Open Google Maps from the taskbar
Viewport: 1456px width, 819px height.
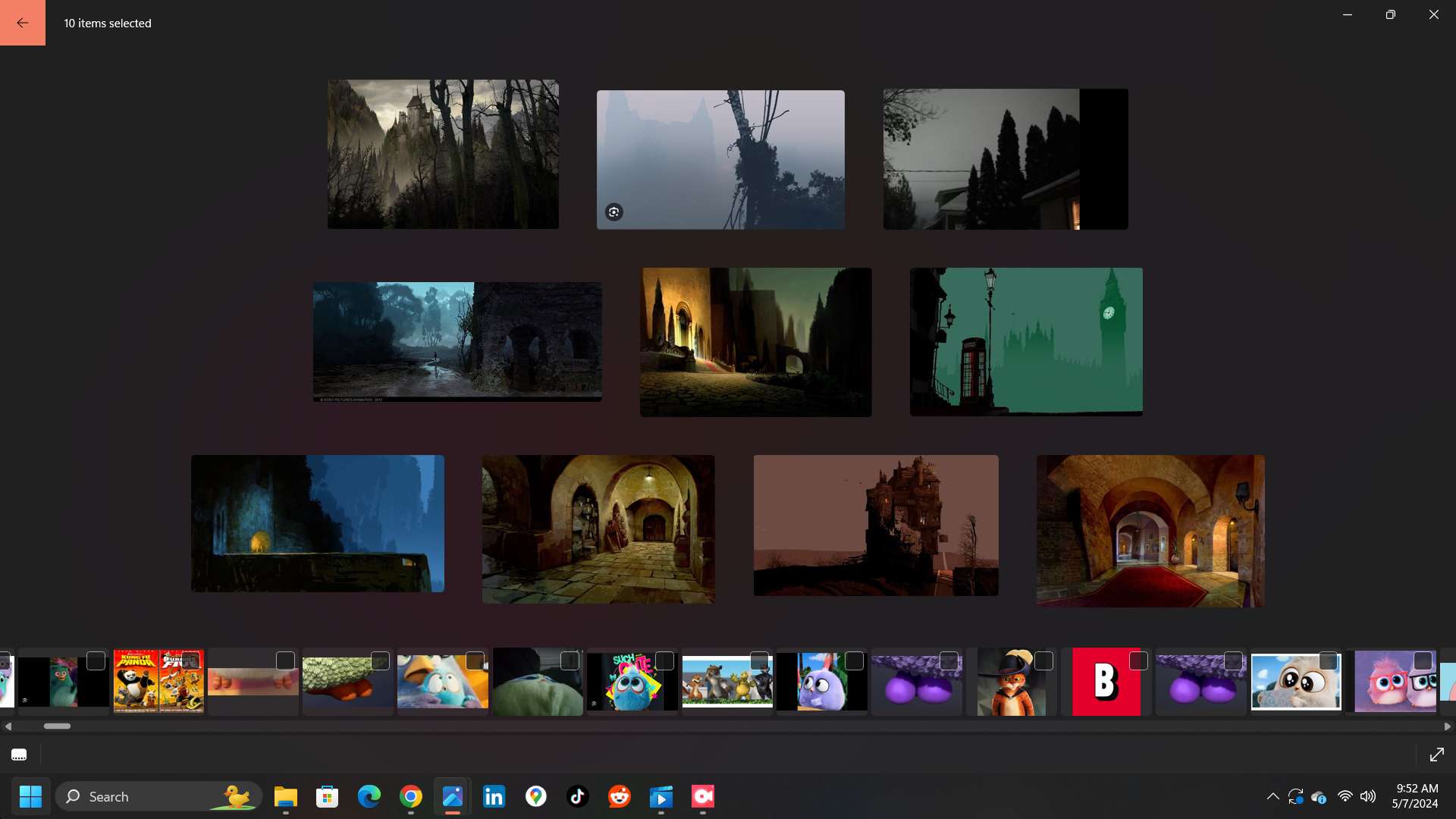point(536,796)
